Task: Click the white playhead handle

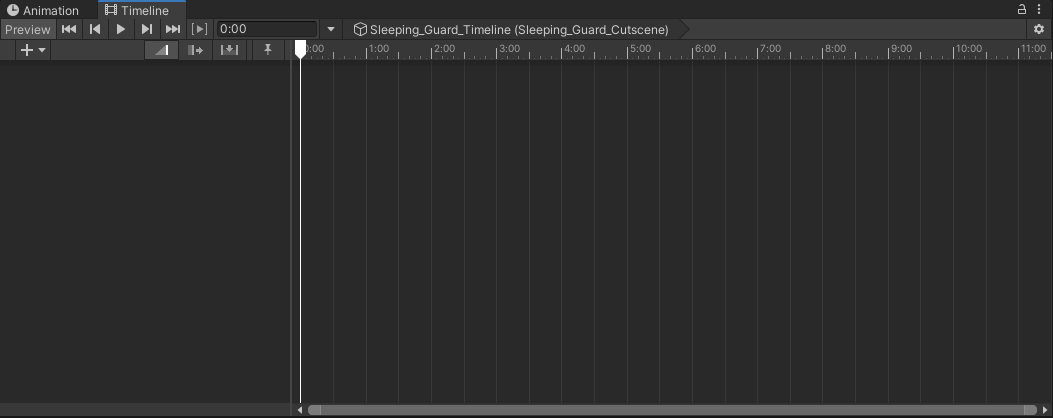Action: [300, 49]
